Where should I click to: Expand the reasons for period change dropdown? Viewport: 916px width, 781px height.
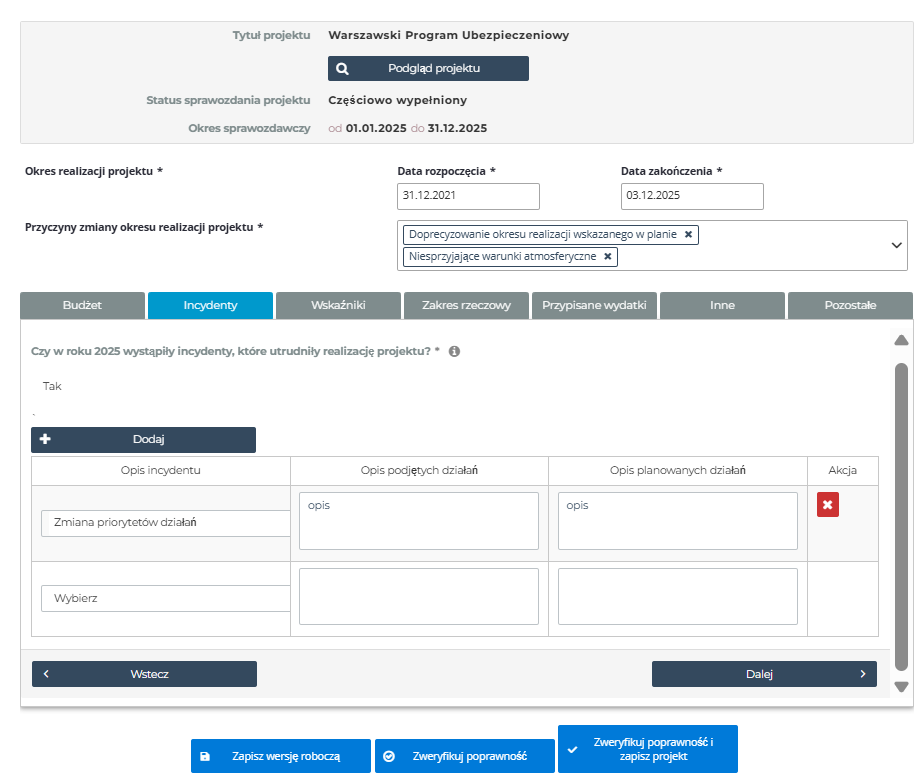click(x=896, y=245)
